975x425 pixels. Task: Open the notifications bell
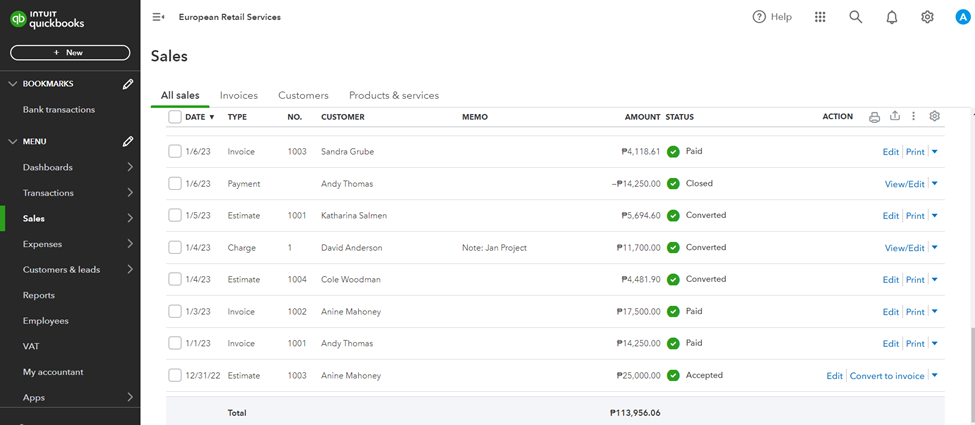pyautogui.click(x=892, y=17)
